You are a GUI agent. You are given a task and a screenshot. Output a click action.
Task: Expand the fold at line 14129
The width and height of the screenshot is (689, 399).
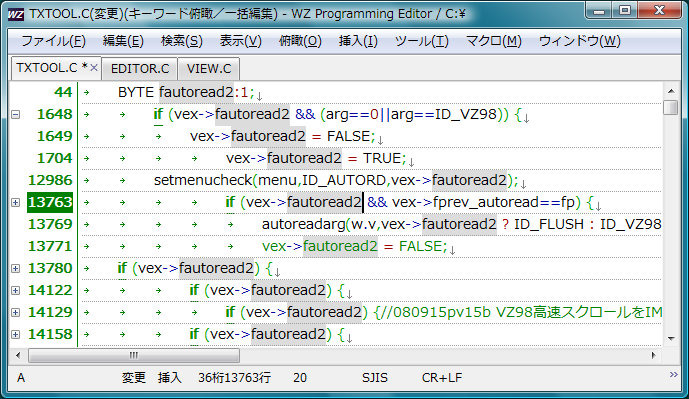click(15, 312)
